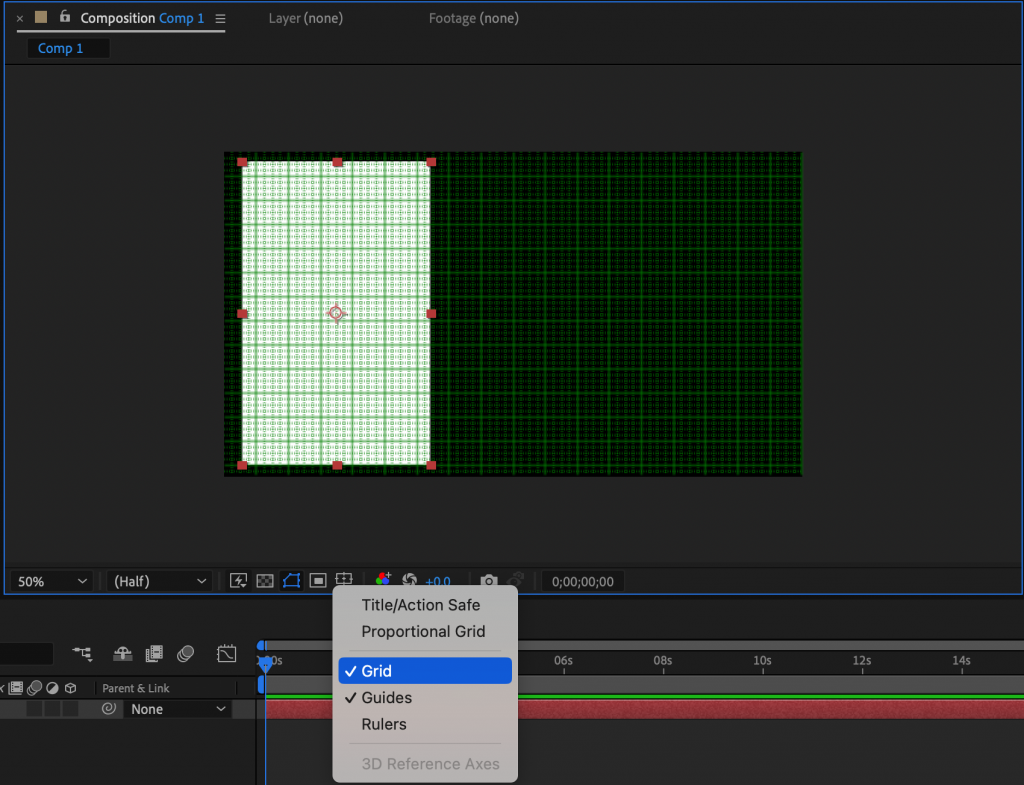Enable Motion Blur for the composition
The height and width of the screenshot is (785, 1024).
186,654
